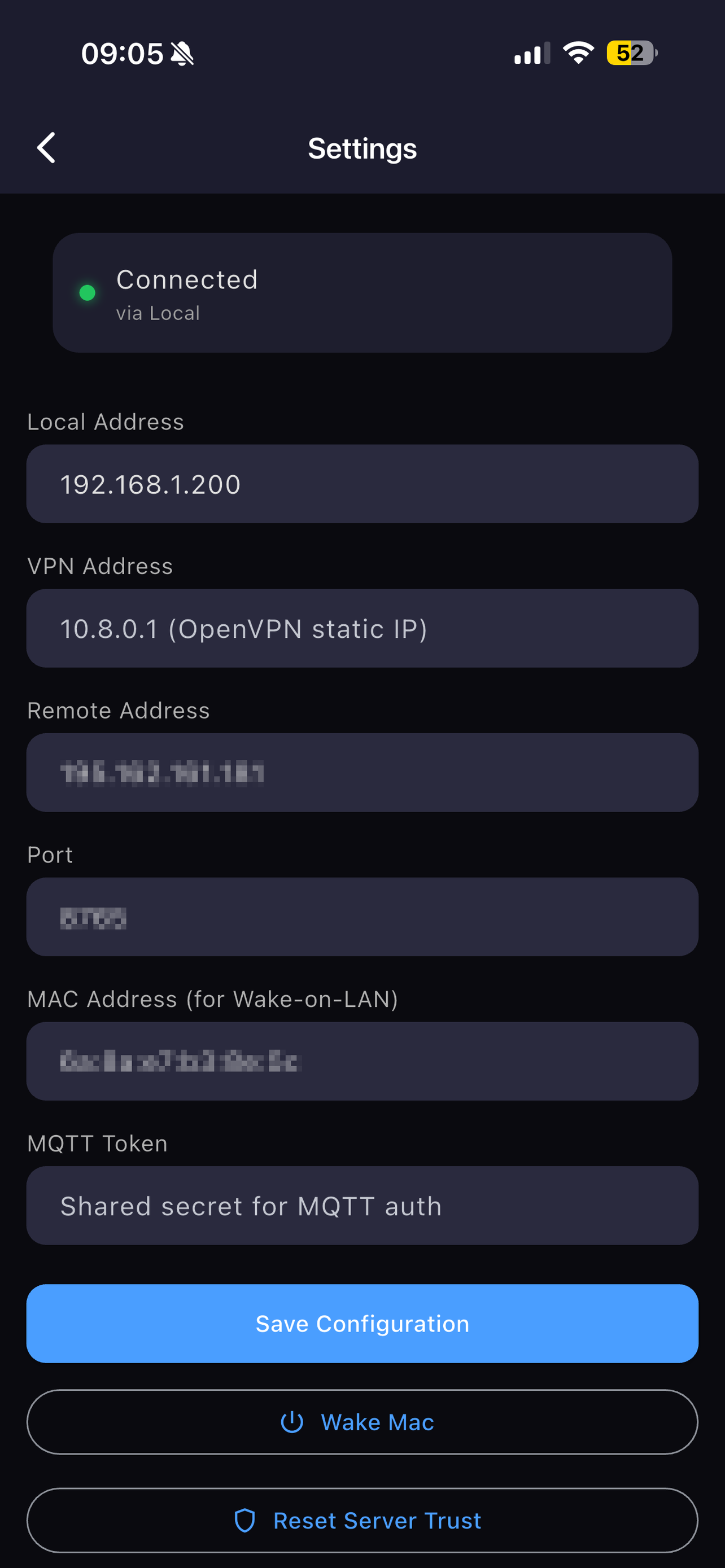Tap the Wi-Fi icon in status bar
Viewport: 725px width, 1568px height.
pos(578,53)
